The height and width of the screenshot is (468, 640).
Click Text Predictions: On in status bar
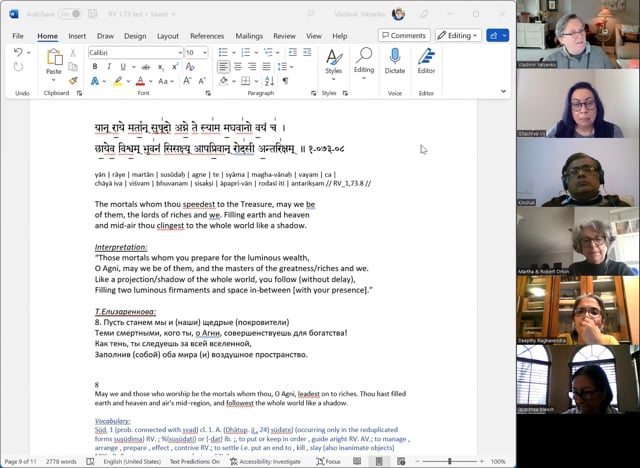[x=195, y=461]
